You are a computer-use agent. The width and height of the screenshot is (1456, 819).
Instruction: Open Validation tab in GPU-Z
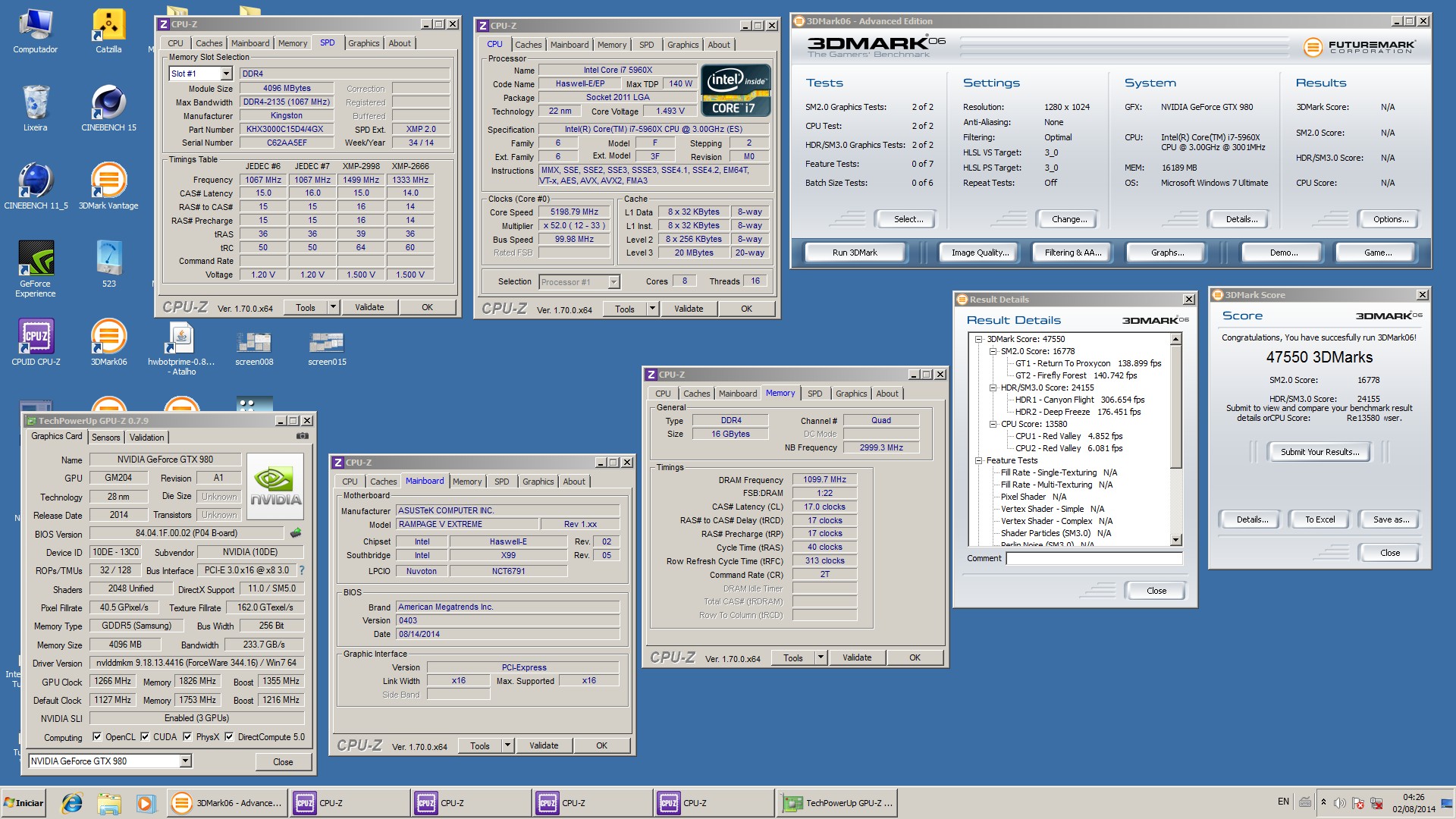146,437
